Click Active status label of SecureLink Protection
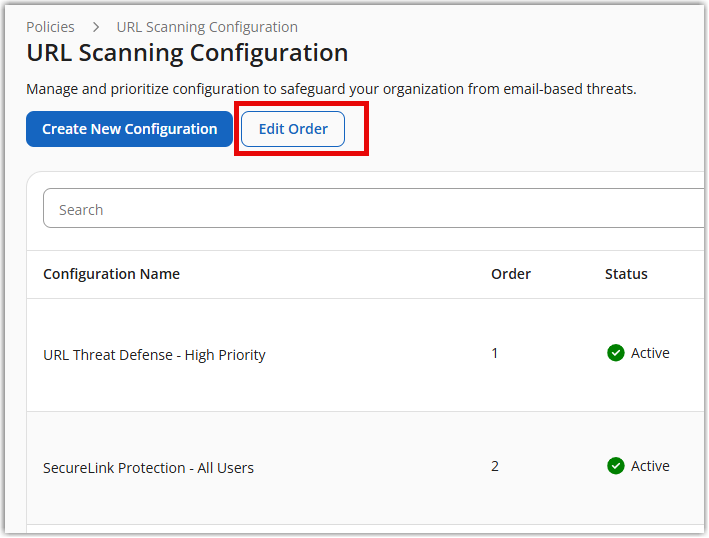 click(650, 466)
